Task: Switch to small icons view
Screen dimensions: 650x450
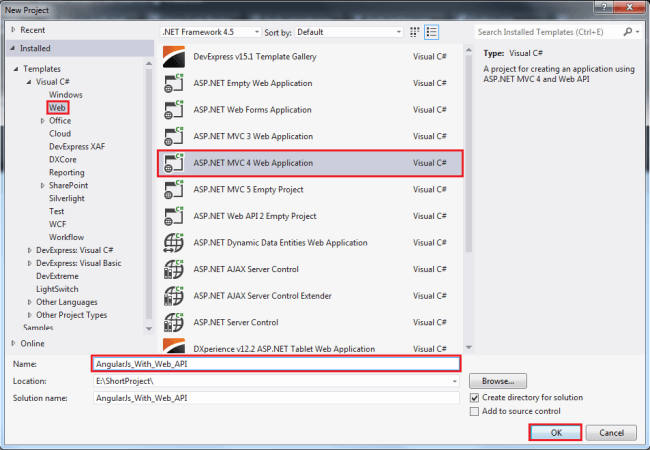Action: click(x=414, y=32)
